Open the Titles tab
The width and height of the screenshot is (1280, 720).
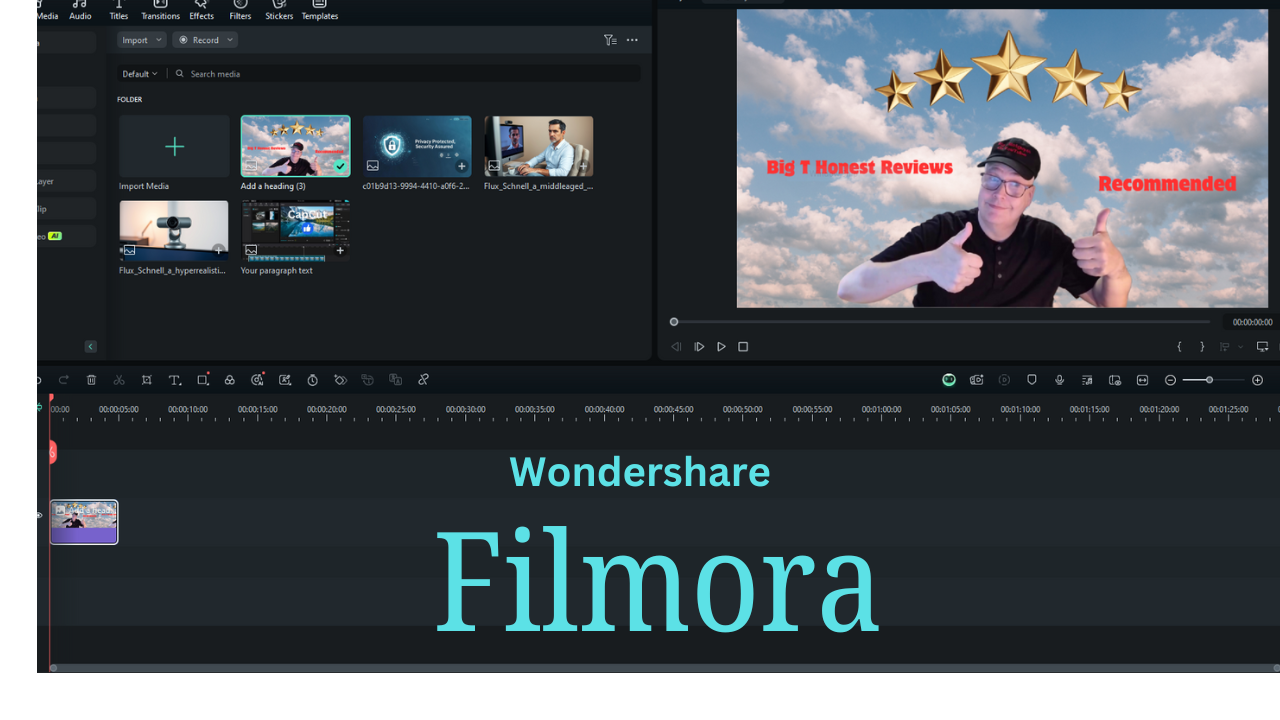(119, 11)
